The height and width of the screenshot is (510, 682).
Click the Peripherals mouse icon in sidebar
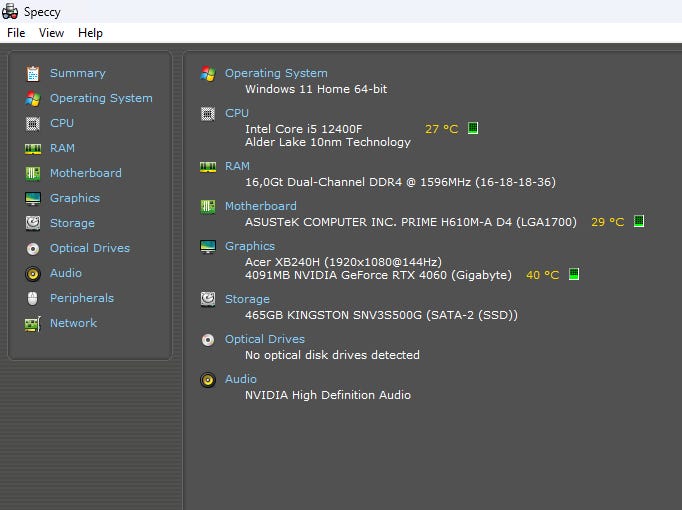(33, 298)
